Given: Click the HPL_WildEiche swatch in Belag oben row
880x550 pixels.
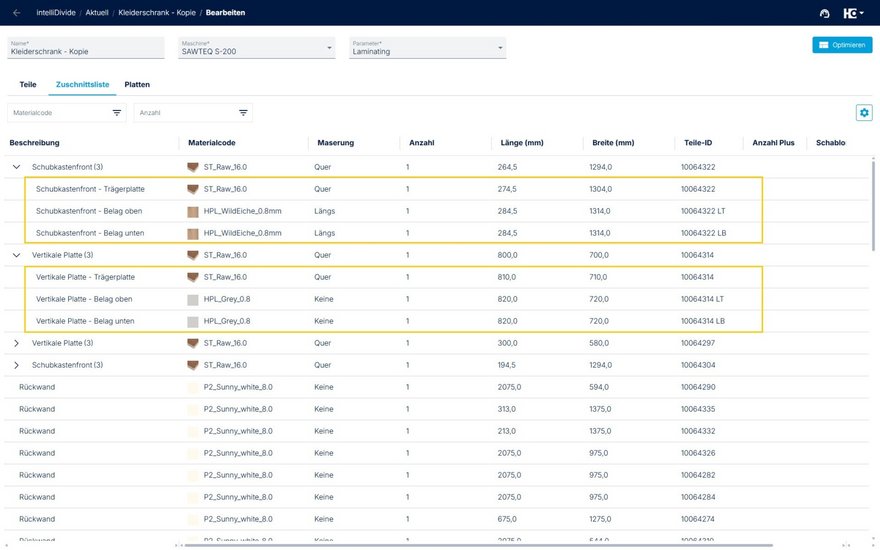Looking at the screenshot, I should point(194,211).
